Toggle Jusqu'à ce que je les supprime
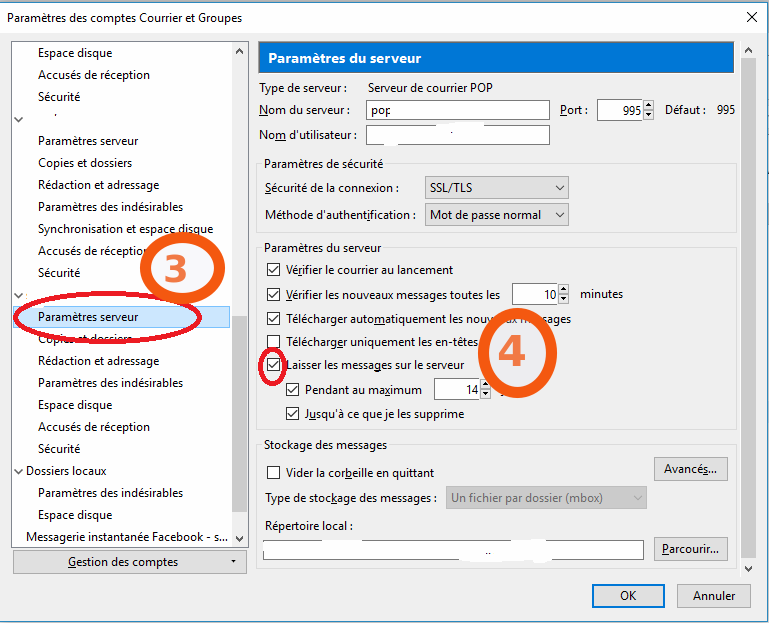This screenshot has width=769, height=623. pyautogui.click(x=293, y=414)
